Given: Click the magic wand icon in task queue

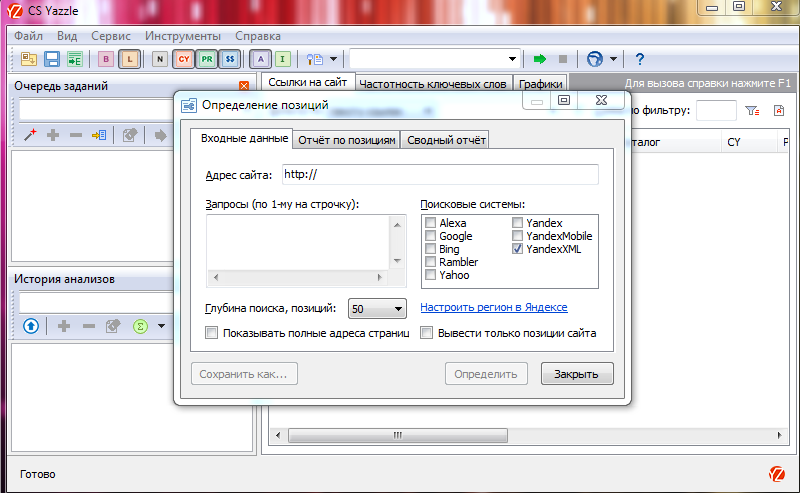Looking at the screenshot, I should tap(29, 135).
